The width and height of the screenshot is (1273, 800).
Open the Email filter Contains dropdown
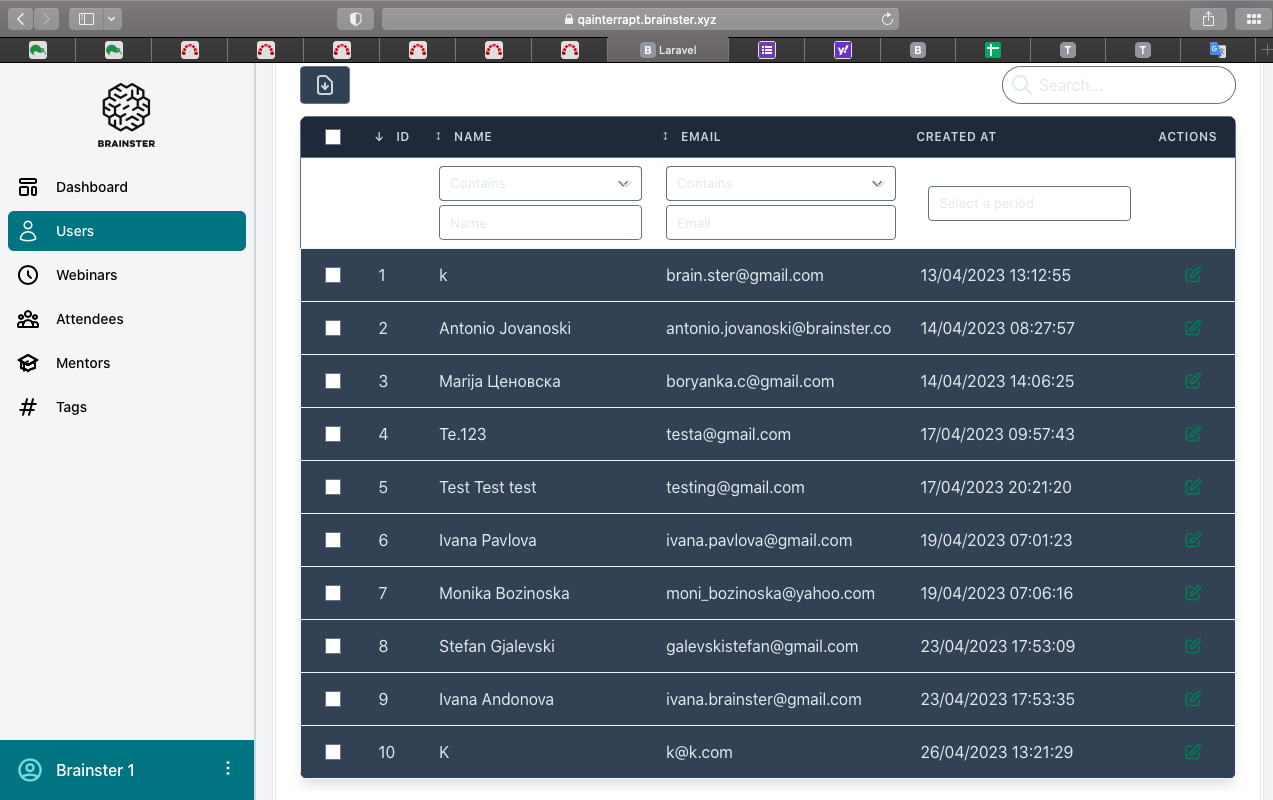click(780, 184)
